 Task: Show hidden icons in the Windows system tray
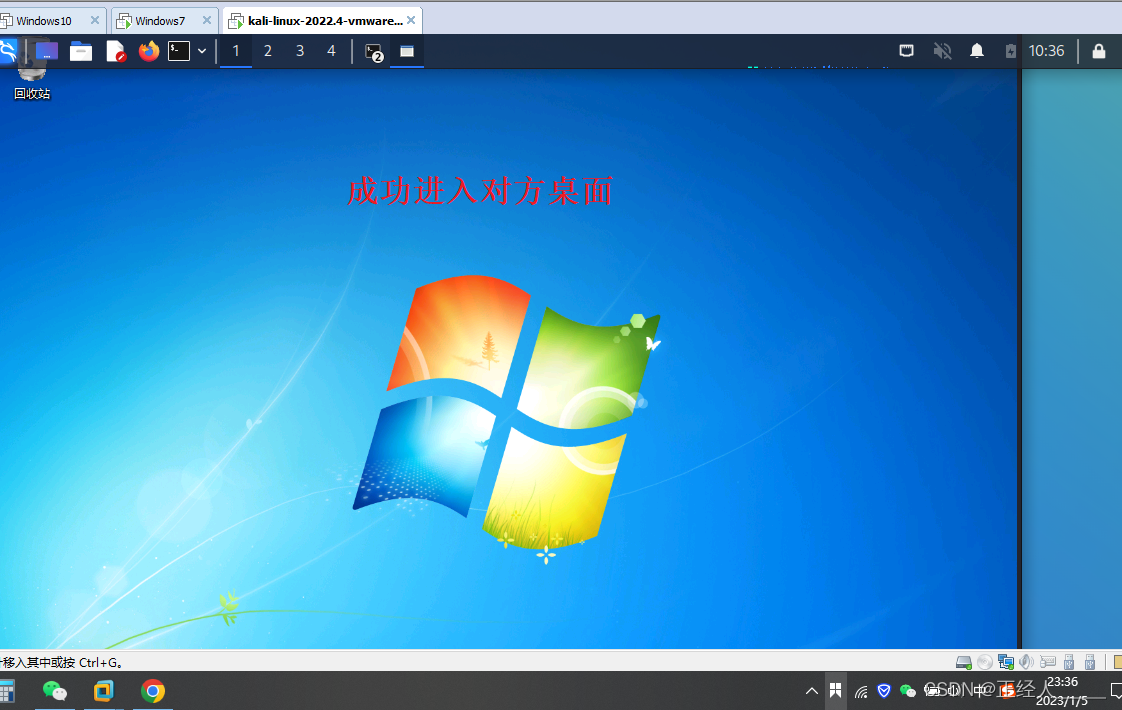point(812,690)
